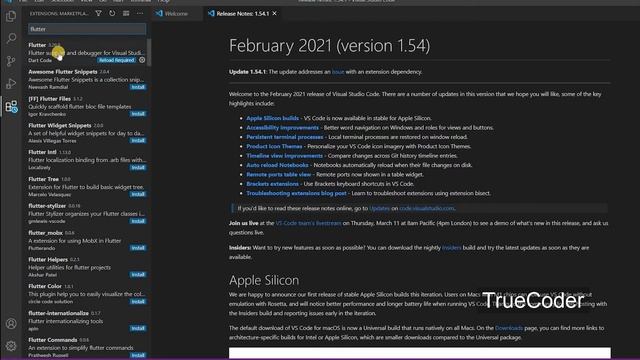640x360 pixels.
Task: Open the Downloads page link
Action: [509, 328]
